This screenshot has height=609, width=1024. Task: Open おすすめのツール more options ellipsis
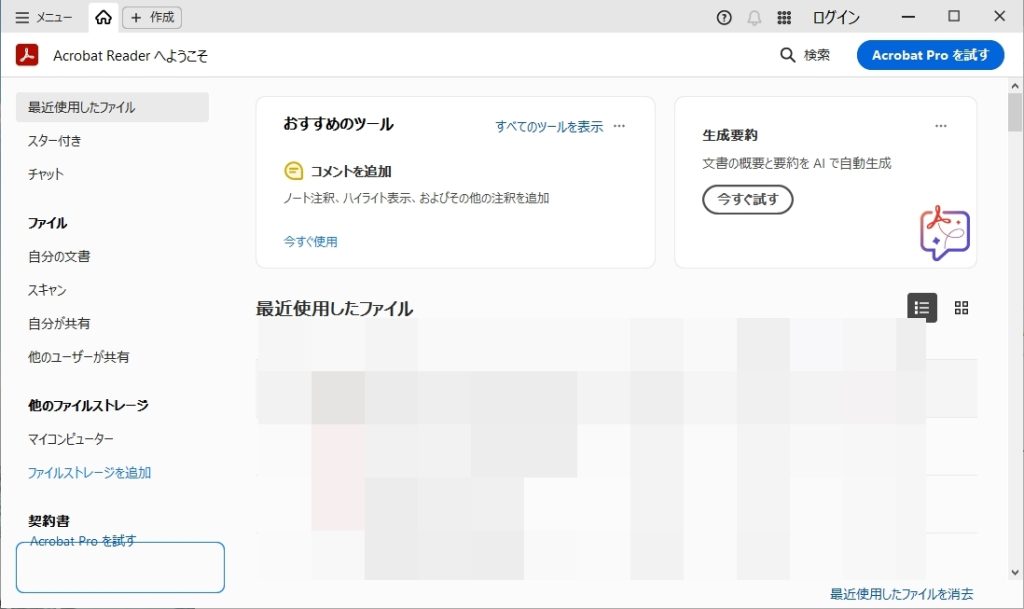pos(619,126)
